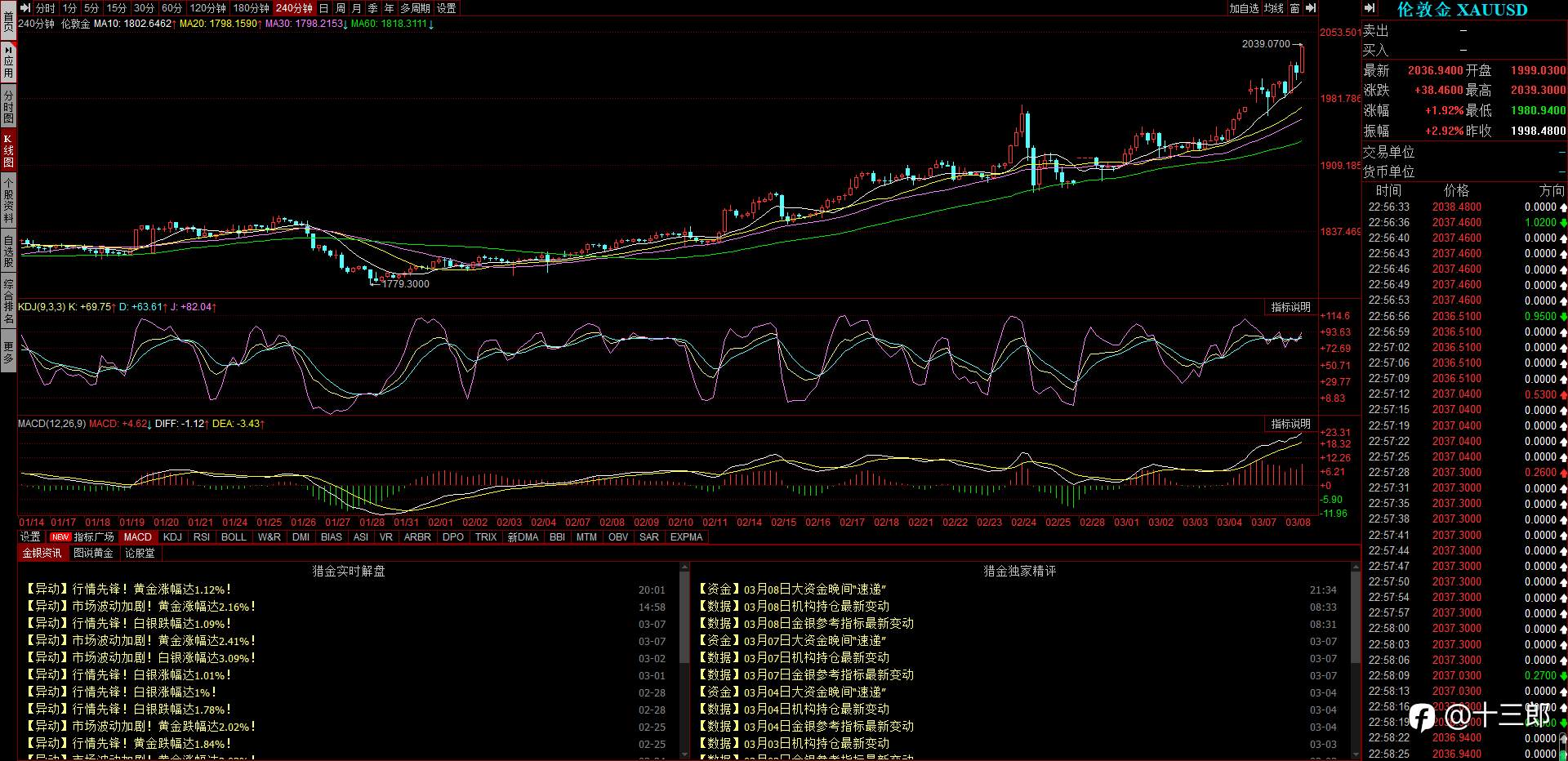Viewport: 1568px width, 761px height.
Task: Open 03月08日大资金晚间"速递" article
Action: [792, 590]
